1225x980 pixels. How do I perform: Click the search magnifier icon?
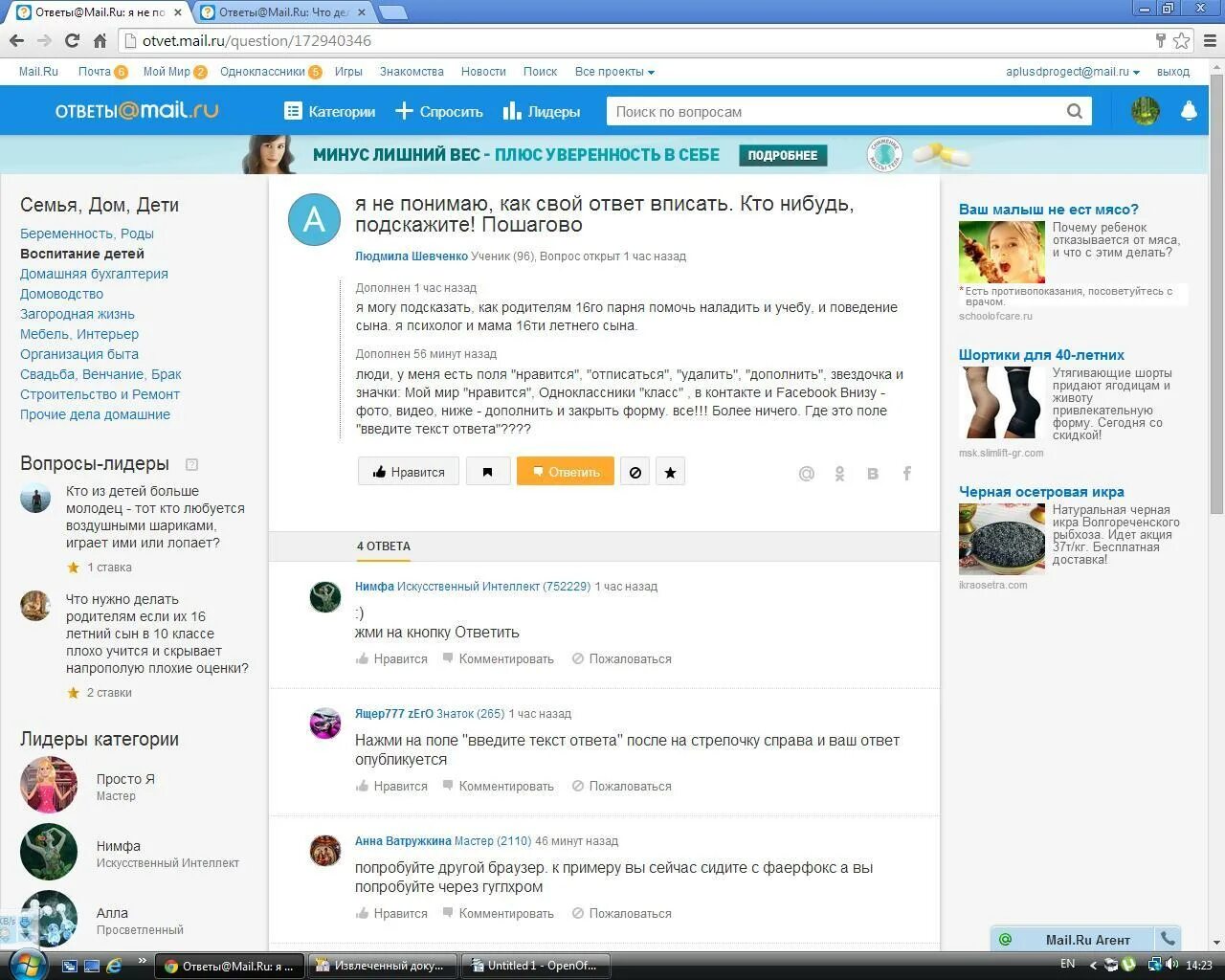coord(1075,111)
